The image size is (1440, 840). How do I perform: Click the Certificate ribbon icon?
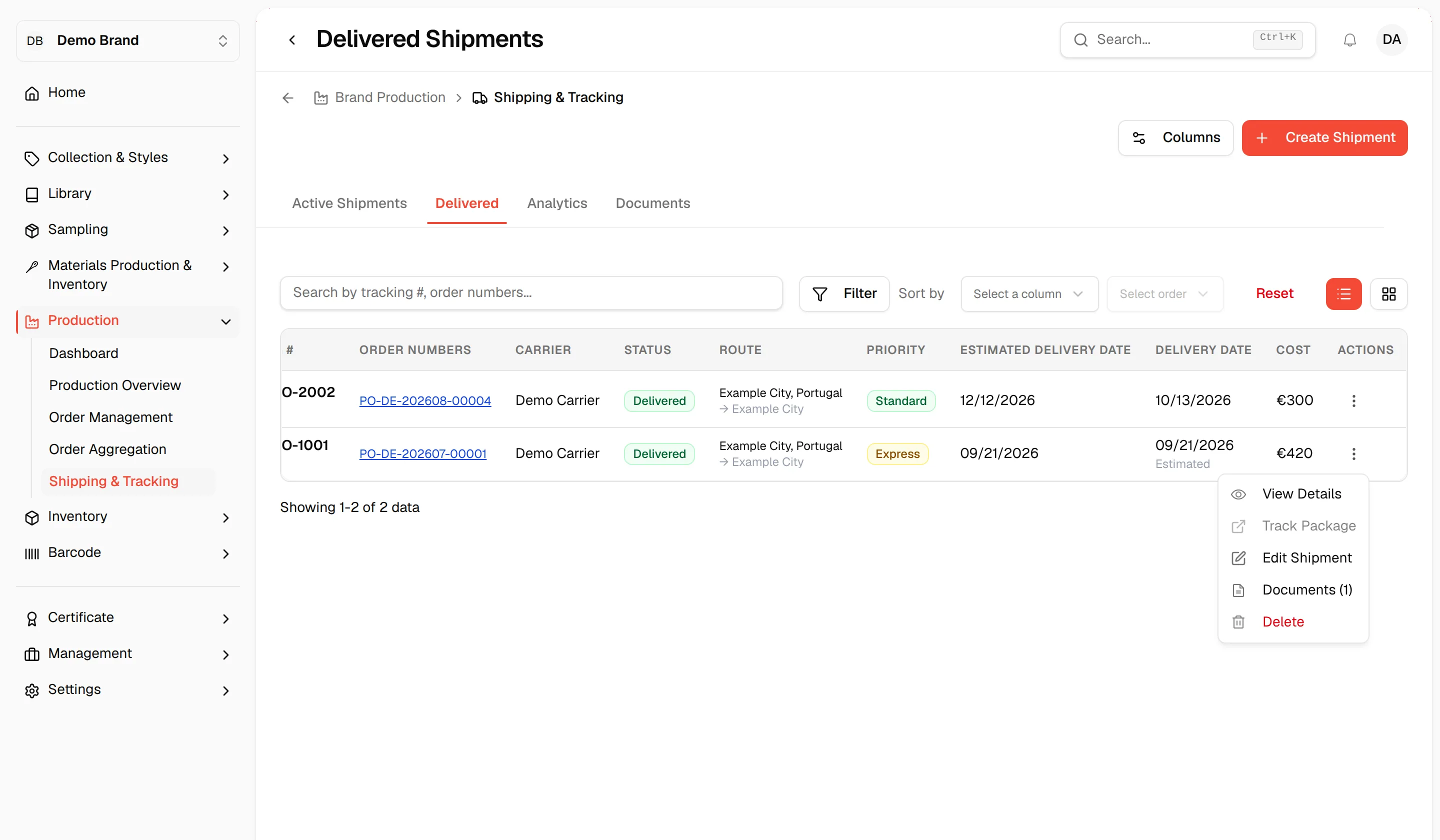tap(32, 618)
